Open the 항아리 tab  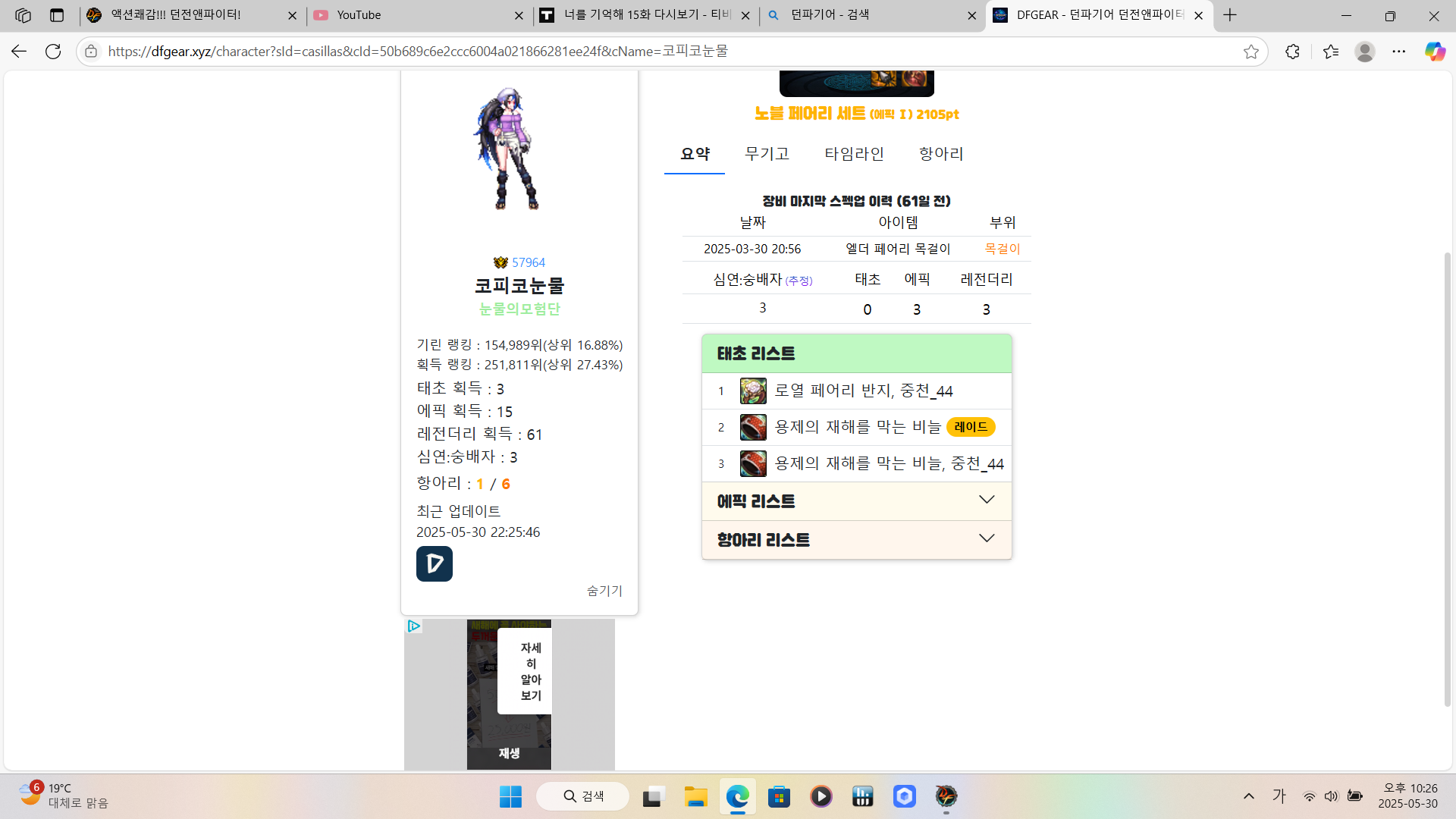[x=940, y=154]
